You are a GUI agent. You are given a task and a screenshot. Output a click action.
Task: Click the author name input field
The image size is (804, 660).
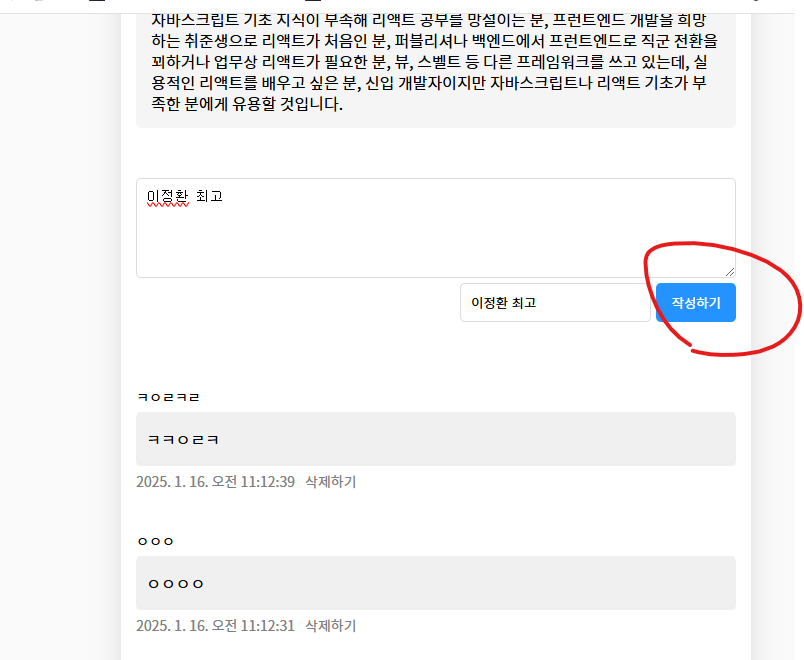point(555,303)
